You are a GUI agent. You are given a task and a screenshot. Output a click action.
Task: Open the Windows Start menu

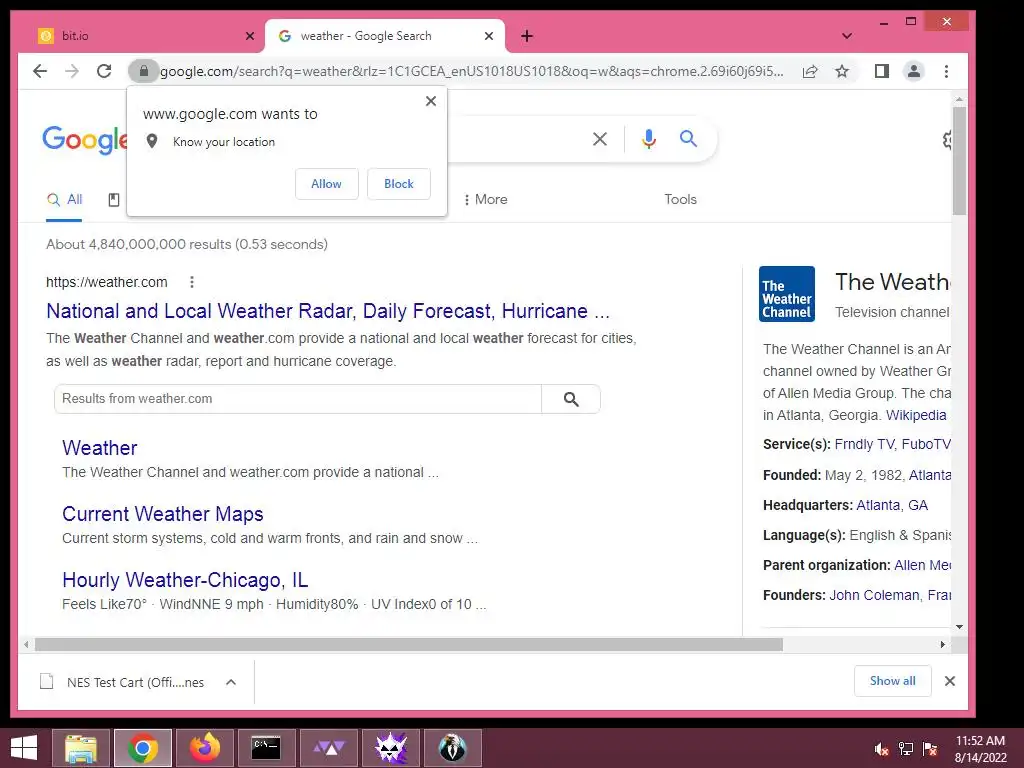click(24, 748)
